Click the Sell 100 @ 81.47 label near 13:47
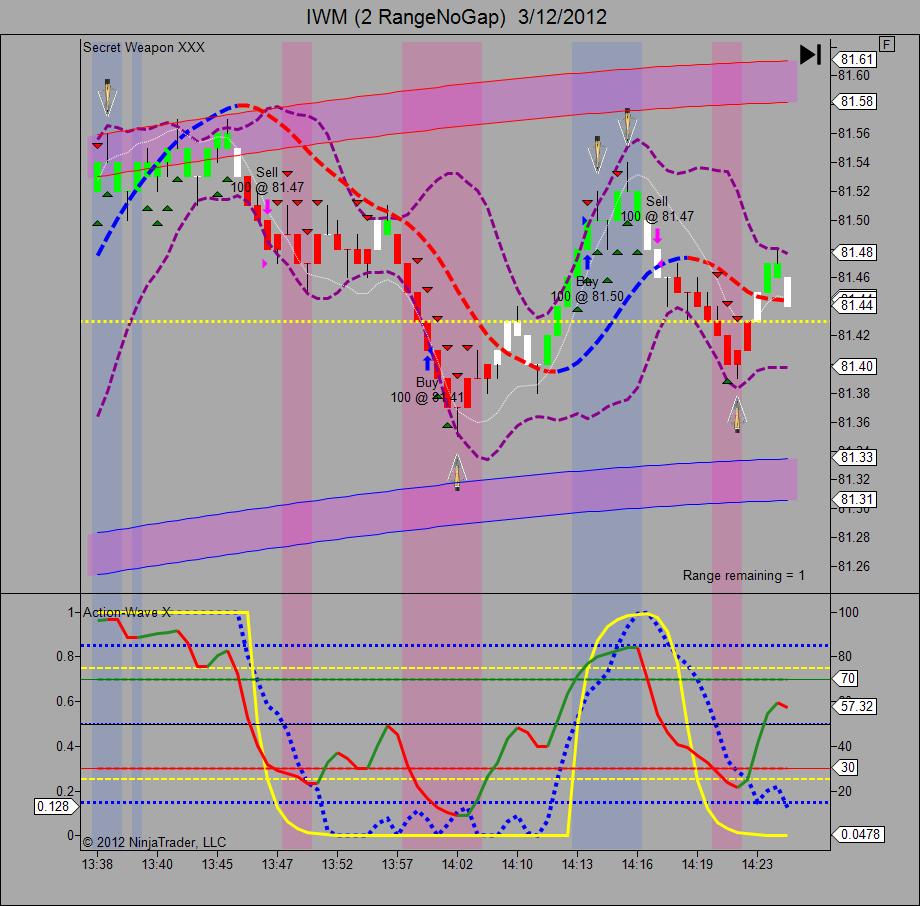Image resolution: width=920 pixels, height=906 pixels. coord(268,180)
